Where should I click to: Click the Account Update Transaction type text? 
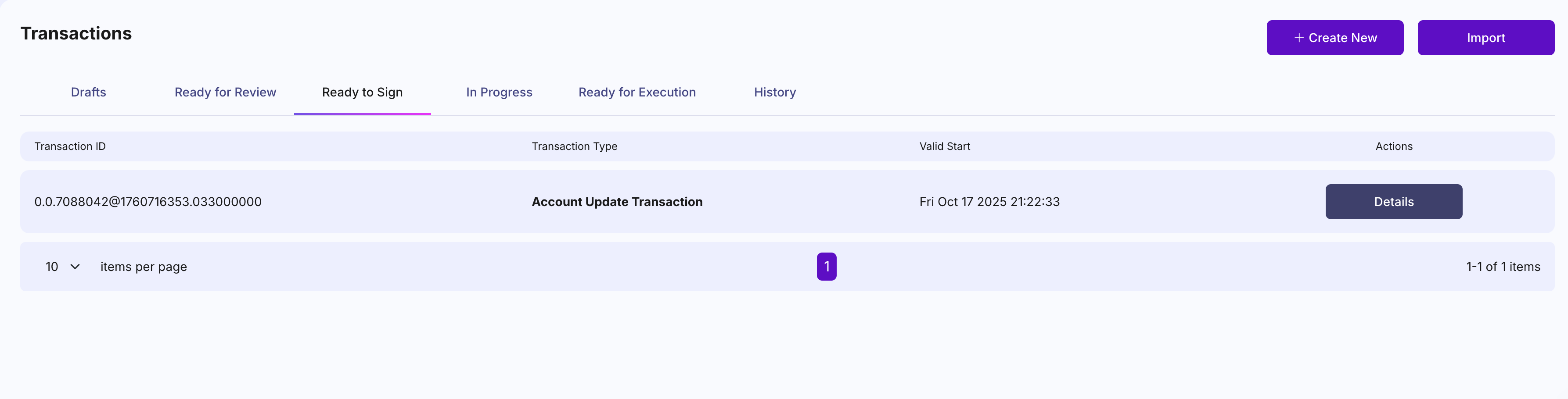[617, 202]
